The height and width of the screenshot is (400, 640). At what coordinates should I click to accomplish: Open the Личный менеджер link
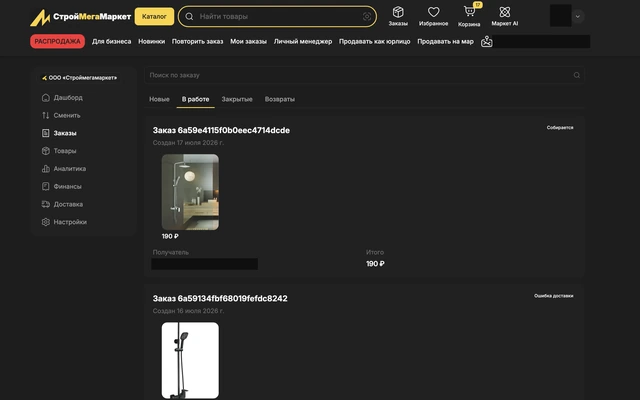pos(303,41)
